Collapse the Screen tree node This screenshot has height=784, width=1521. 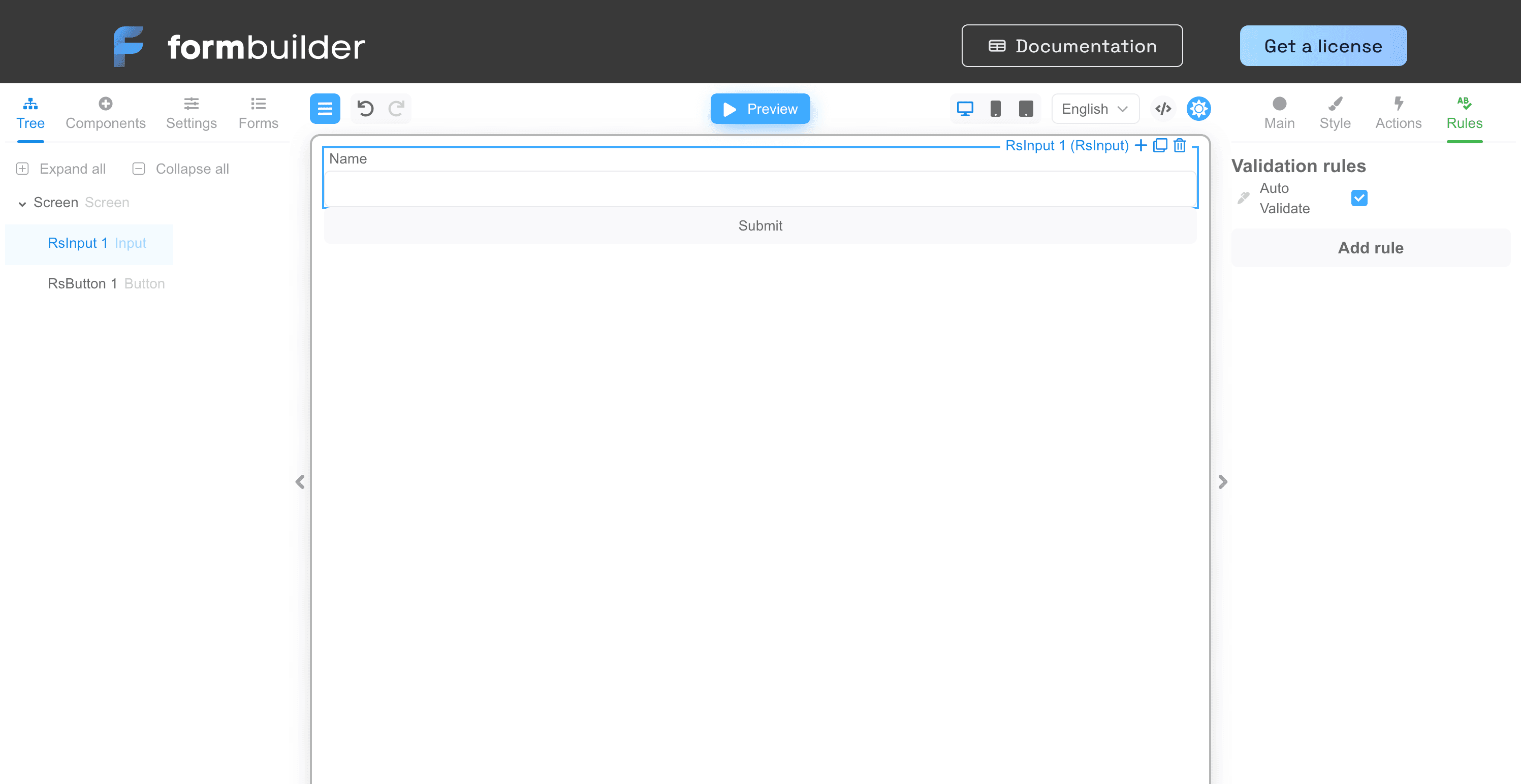[x=22, y=203]
